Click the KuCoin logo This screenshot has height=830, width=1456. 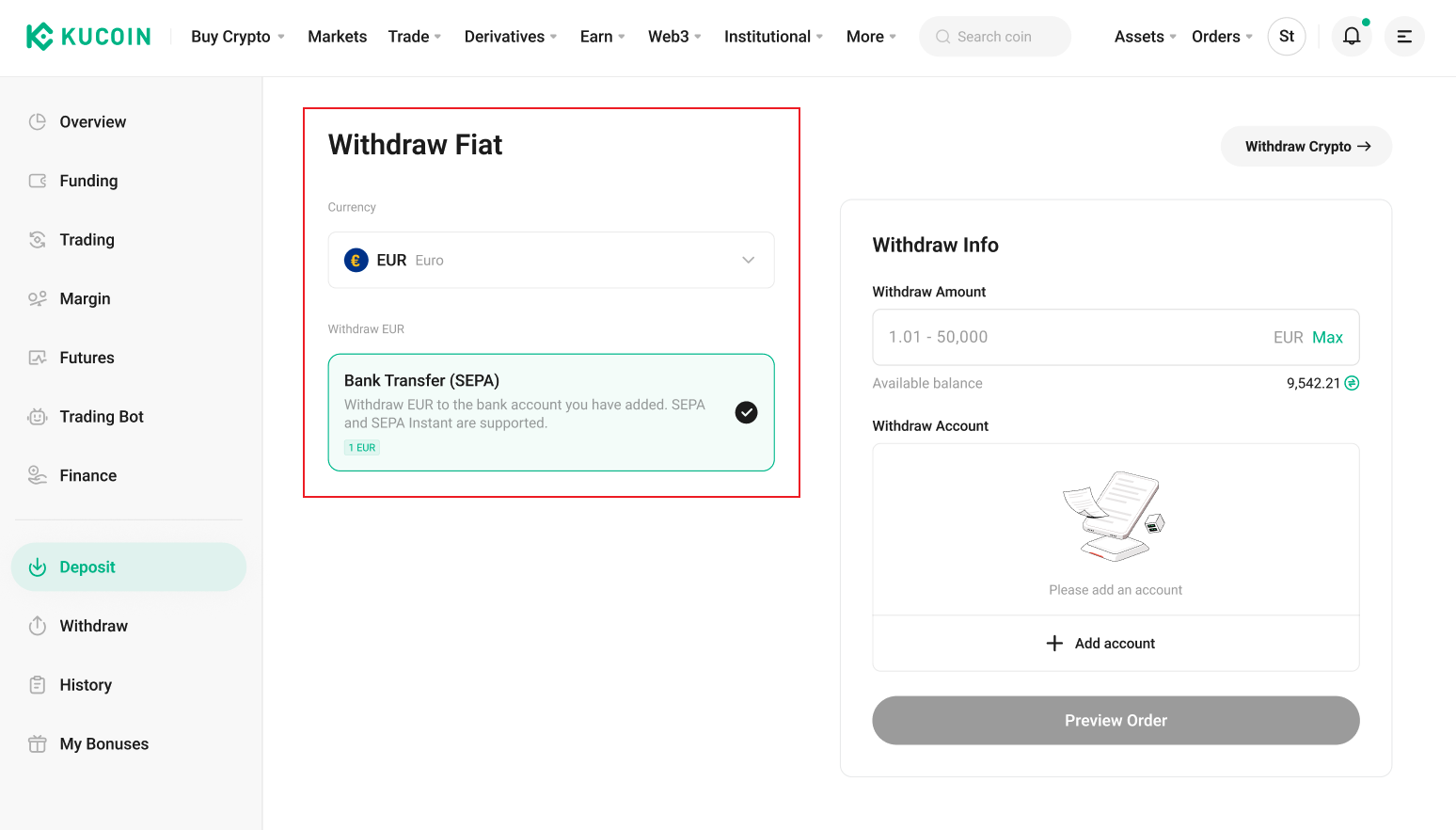click(x=88, y=37)
